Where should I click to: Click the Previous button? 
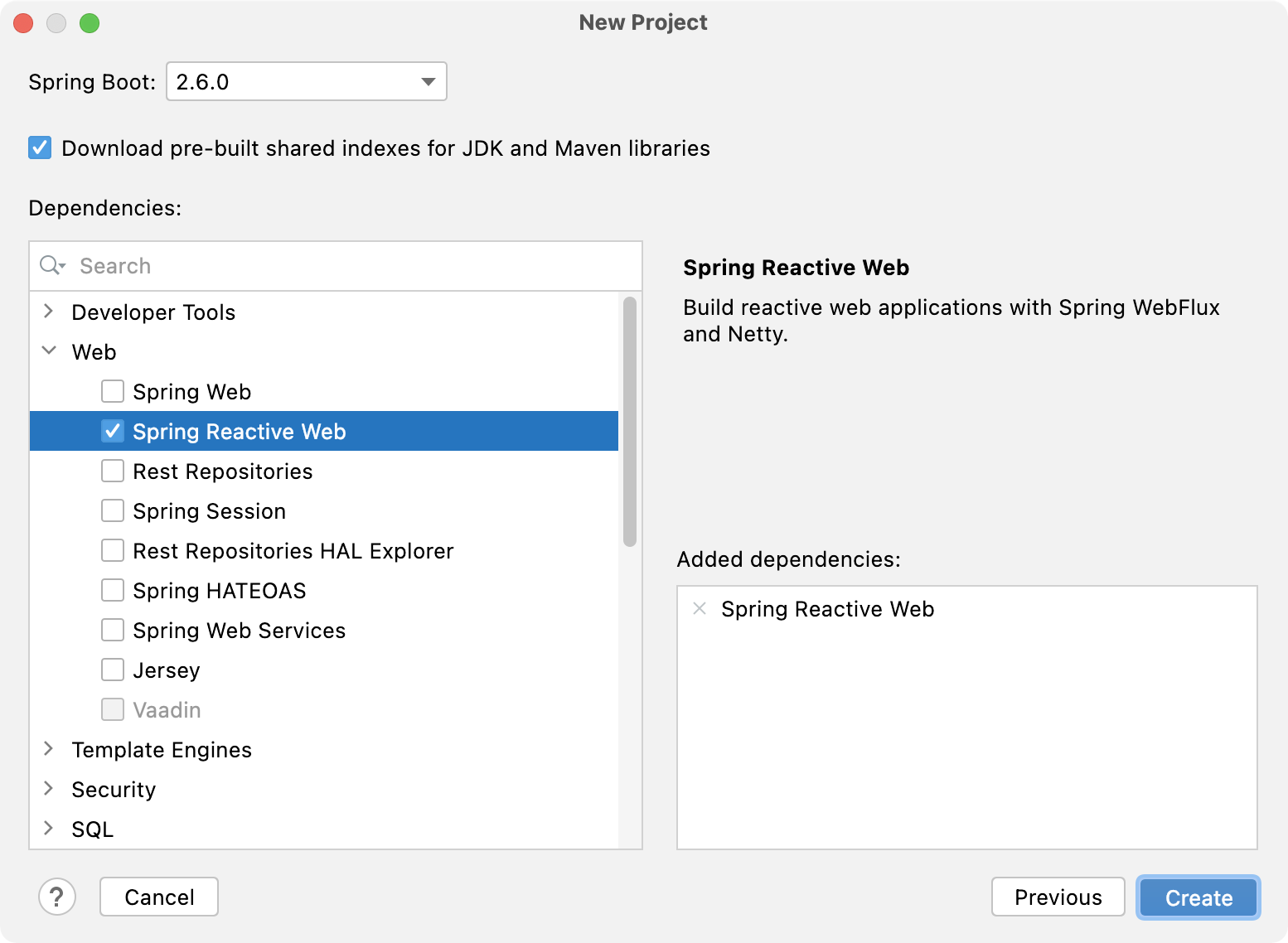(x=1058, y=897)
